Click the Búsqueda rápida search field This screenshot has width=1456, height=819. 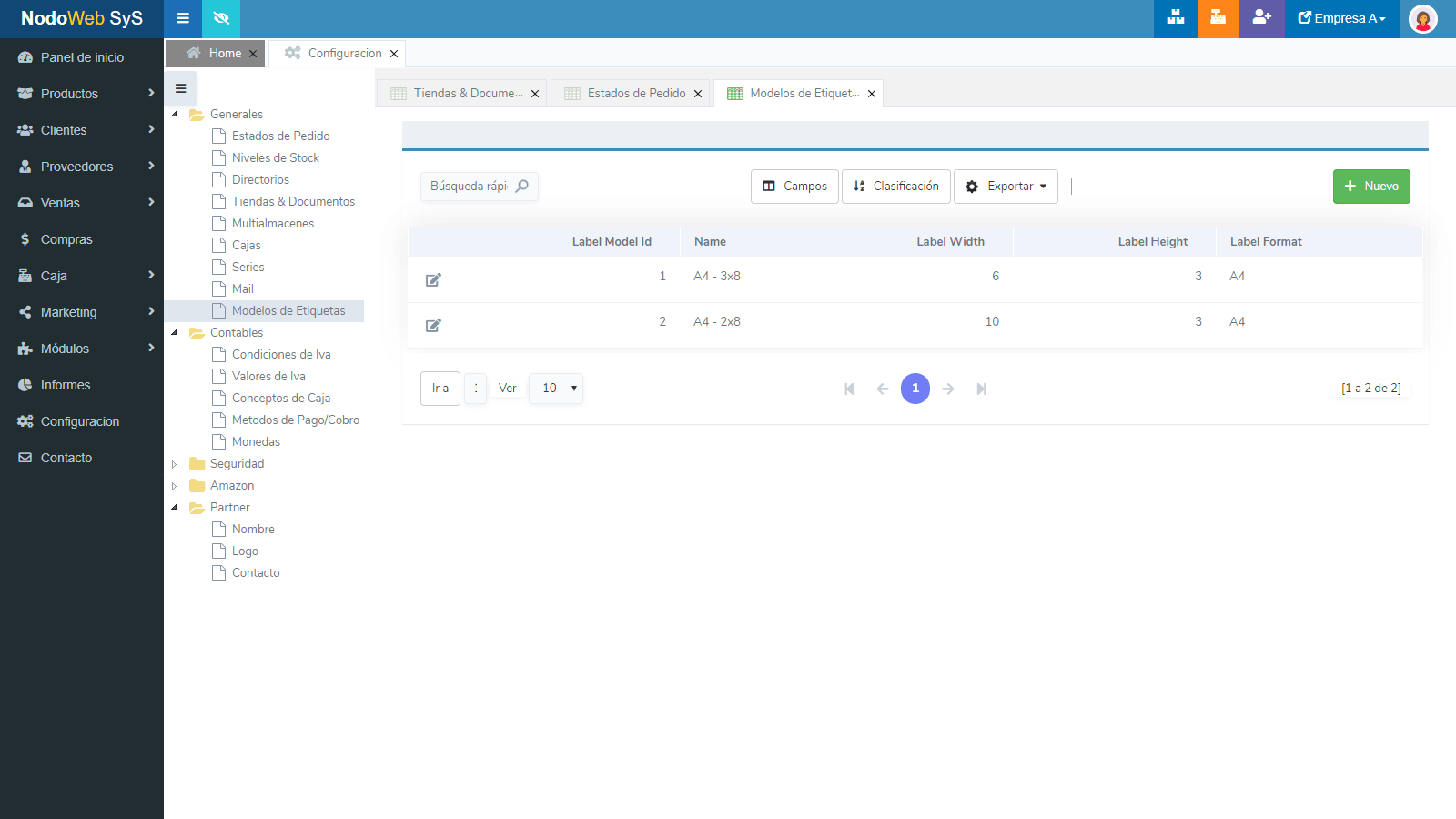tap(470, 187)
